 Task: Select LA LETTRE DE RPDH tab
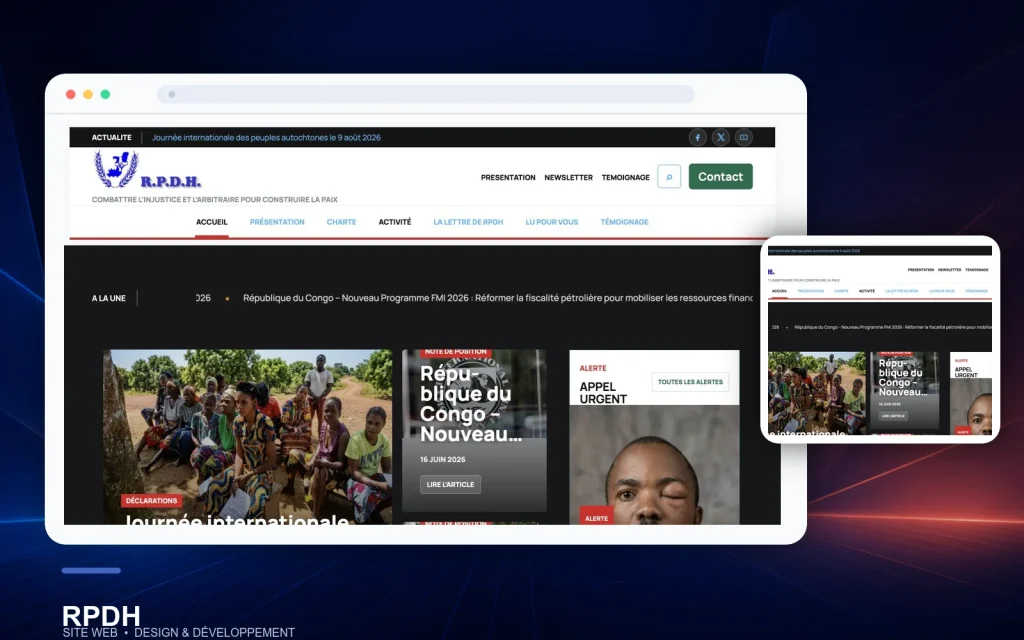click(468, 222)
